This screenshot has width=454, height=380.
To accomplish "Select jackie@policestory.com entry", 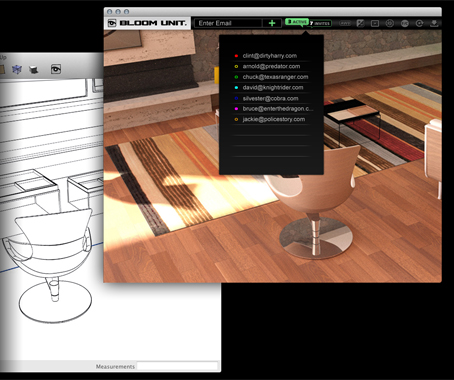I will pos(274,119).
